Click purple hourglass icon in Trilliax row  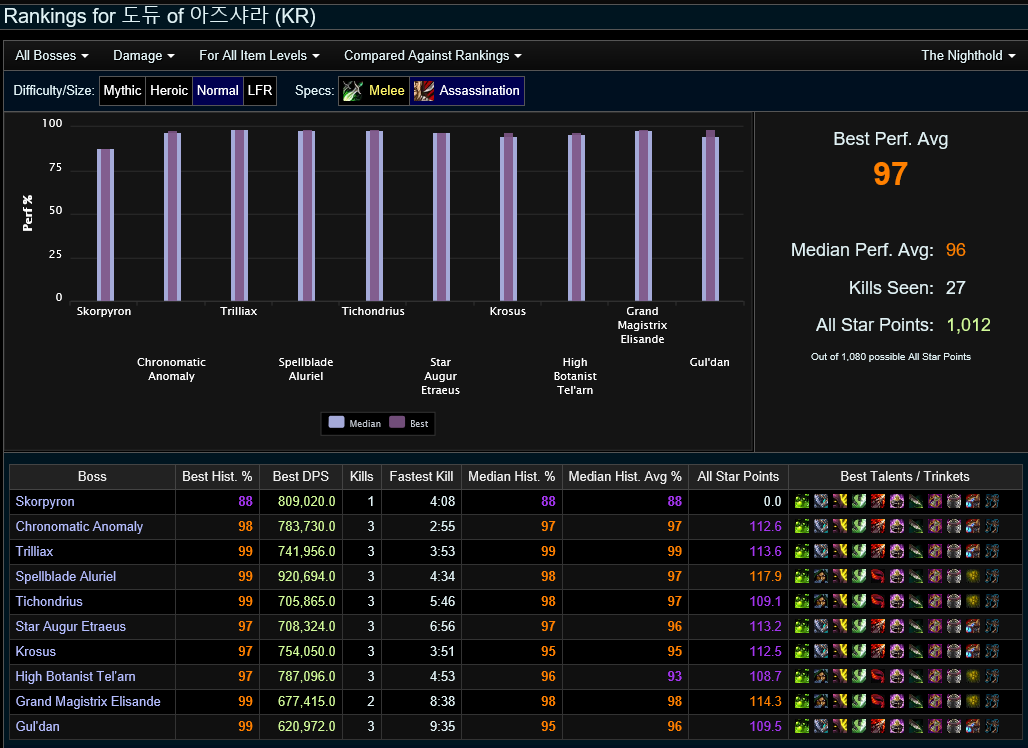point(935,551)
